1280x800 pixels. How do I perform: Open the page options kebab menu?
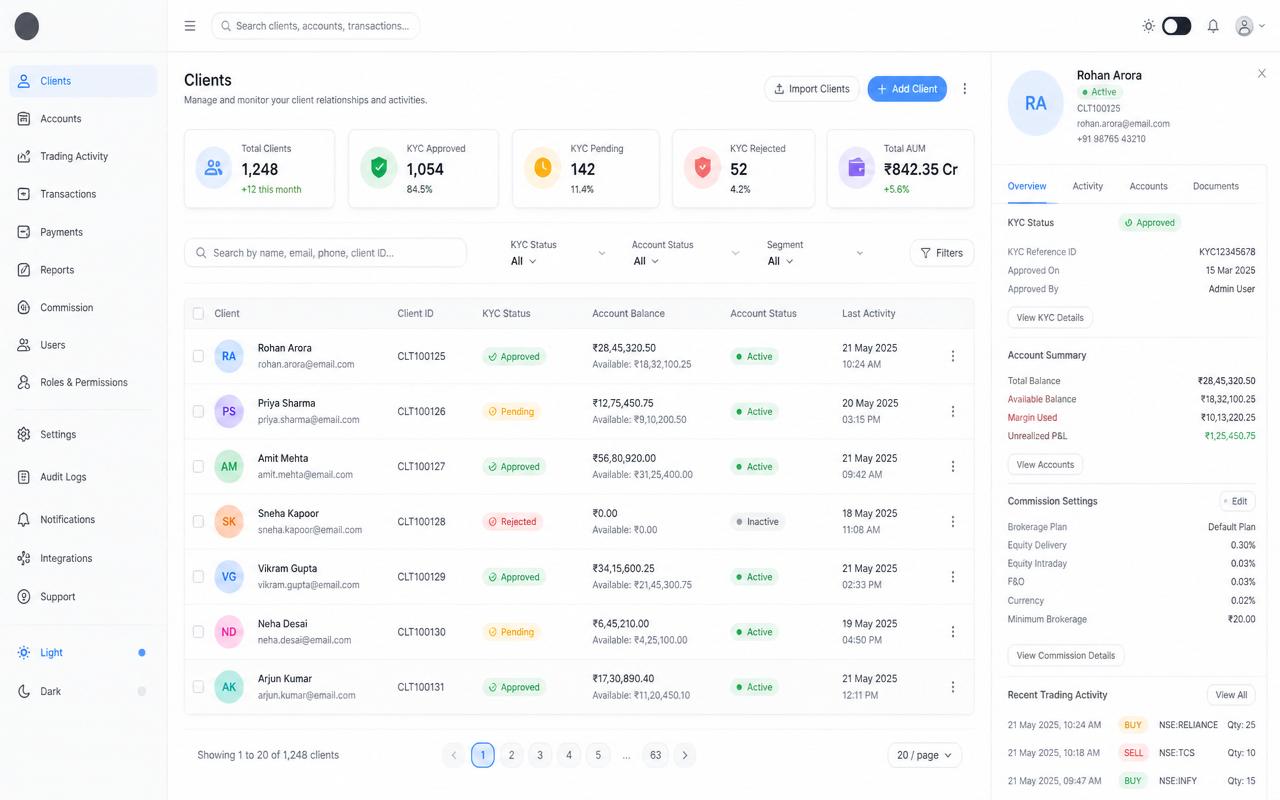coord(965,89)
